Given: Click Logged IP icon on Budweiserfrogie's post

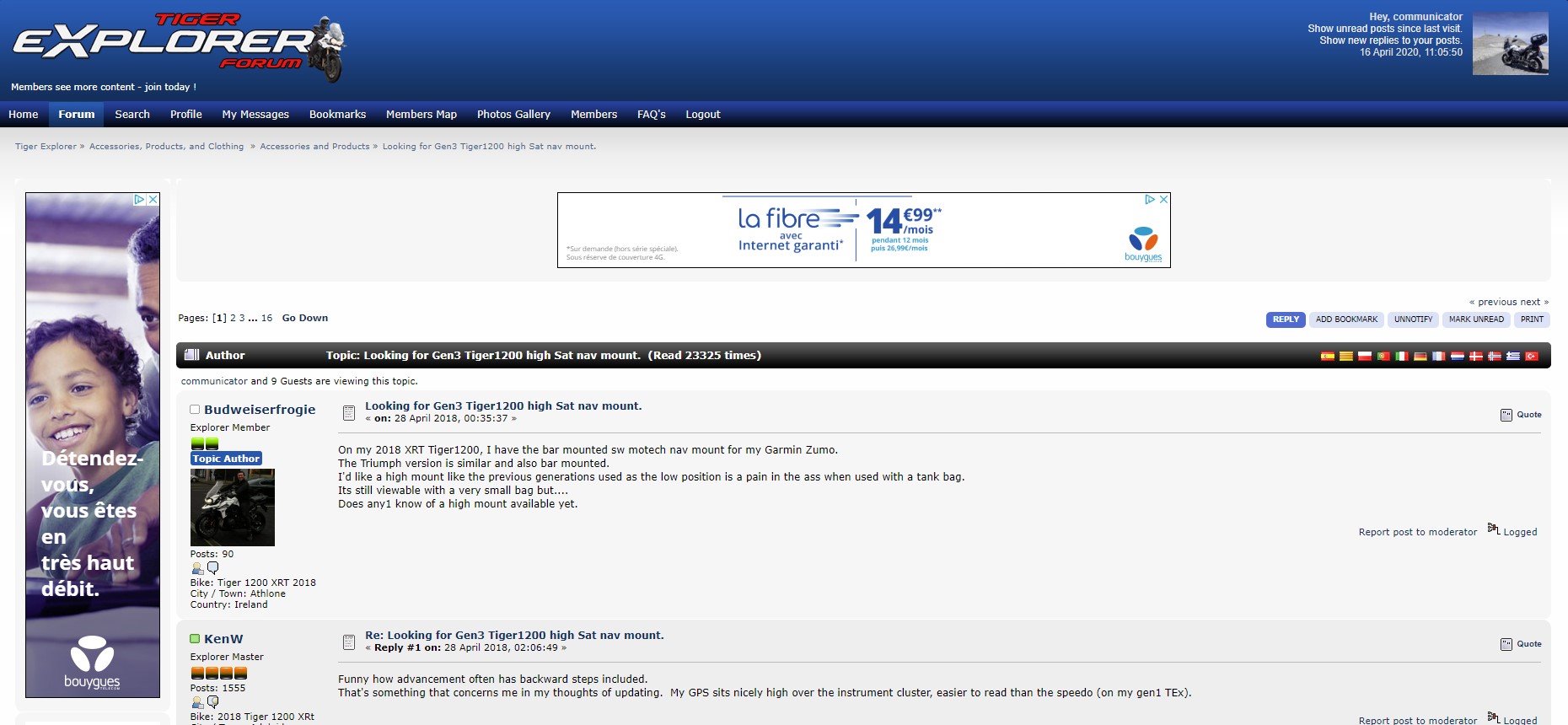Looking at the screenshot, I should pyautogui.click(x=1493, y=529).
